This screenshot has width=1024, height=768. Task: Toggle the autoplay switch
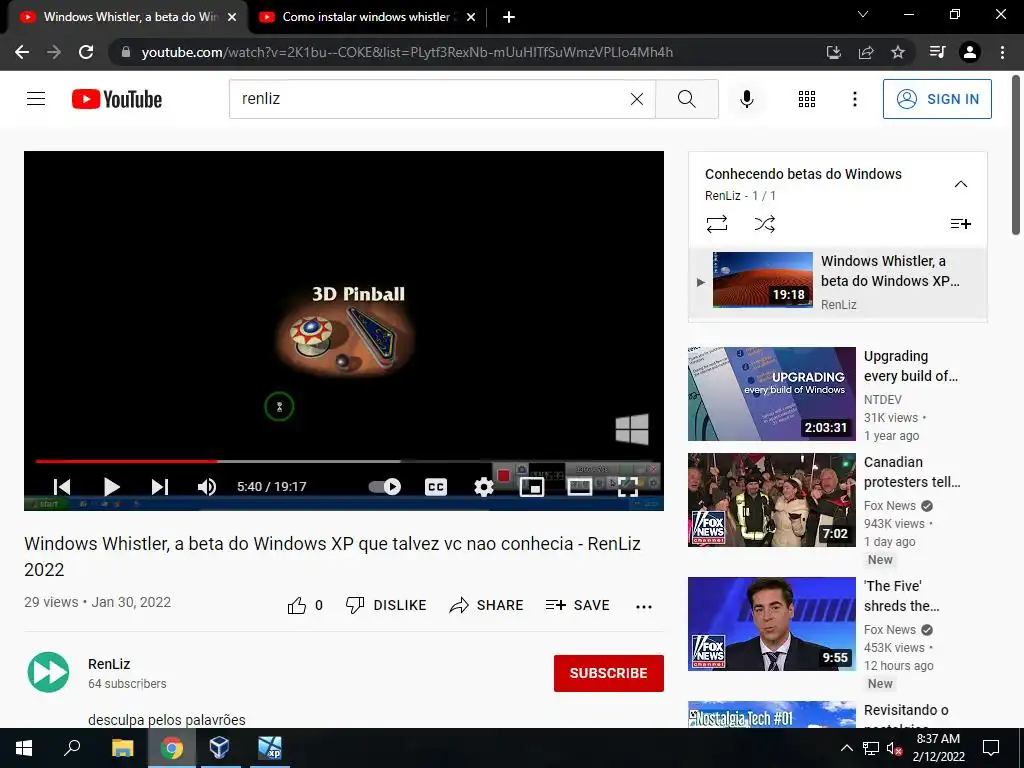pyautogui.click(x=385, y=487)
